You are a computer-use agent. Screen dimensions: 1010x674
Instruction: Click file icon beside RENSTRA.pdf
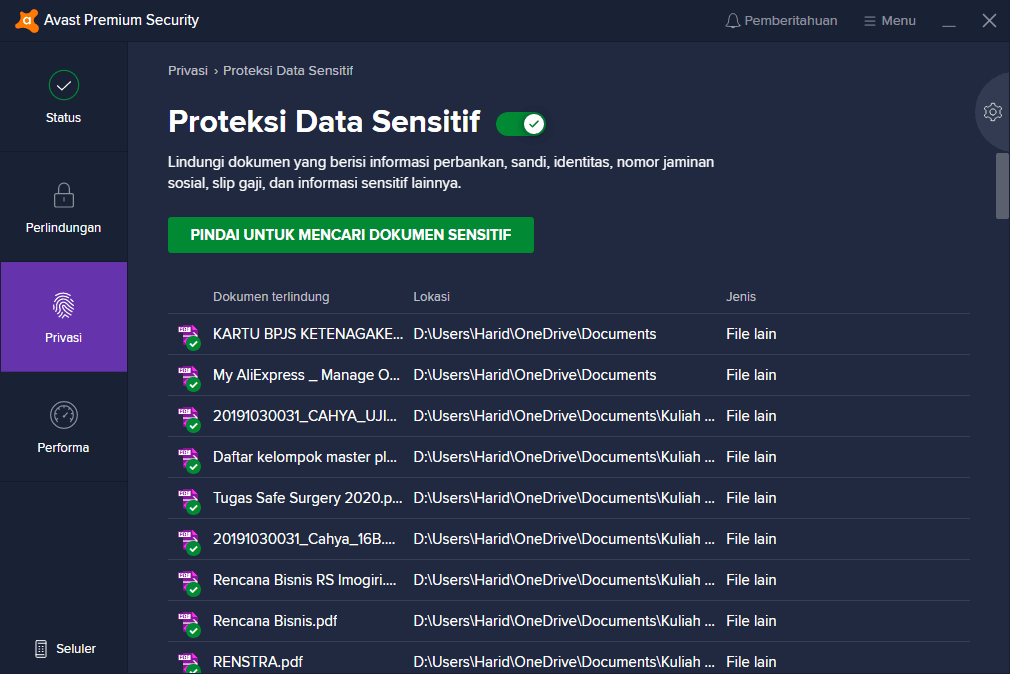click(188, 663)
